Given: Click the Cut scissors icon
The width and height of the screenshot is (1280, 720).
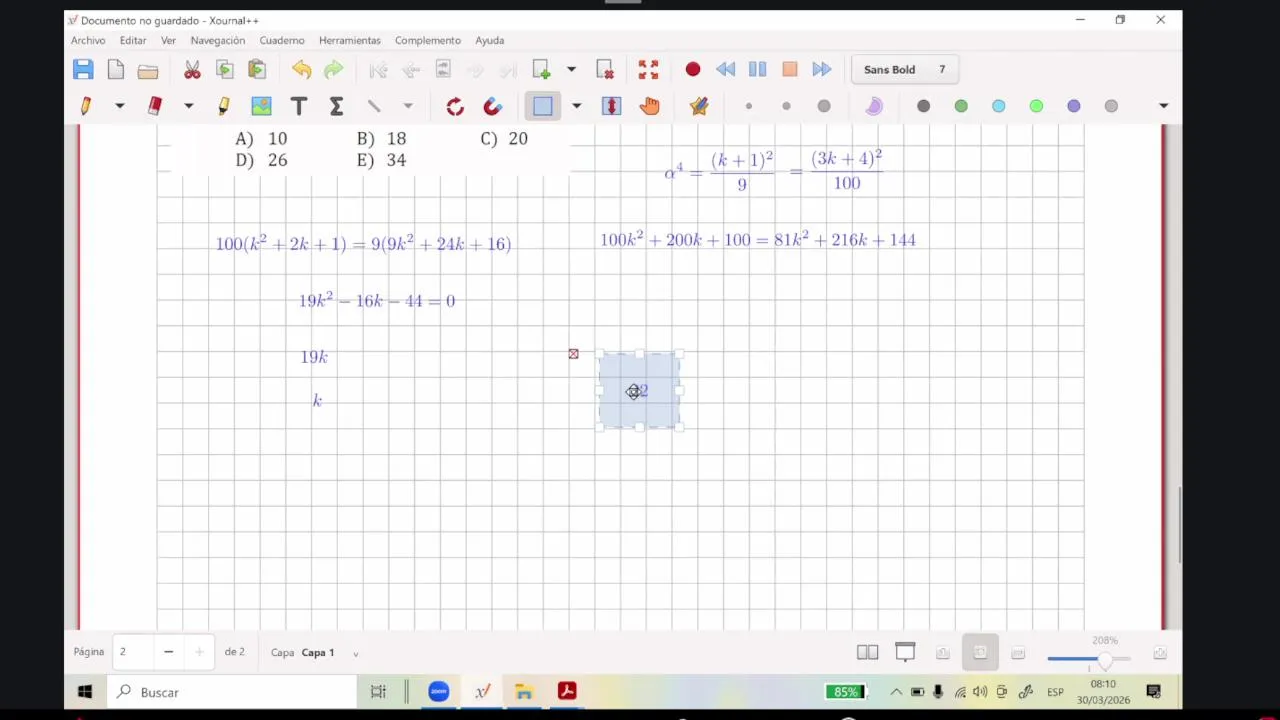Looking at the screenshot, I should (x=192, y=69).
